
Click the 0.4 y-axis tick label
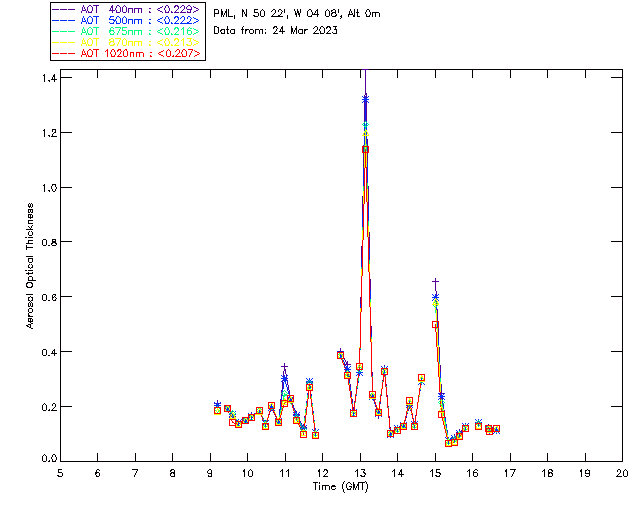49,352
